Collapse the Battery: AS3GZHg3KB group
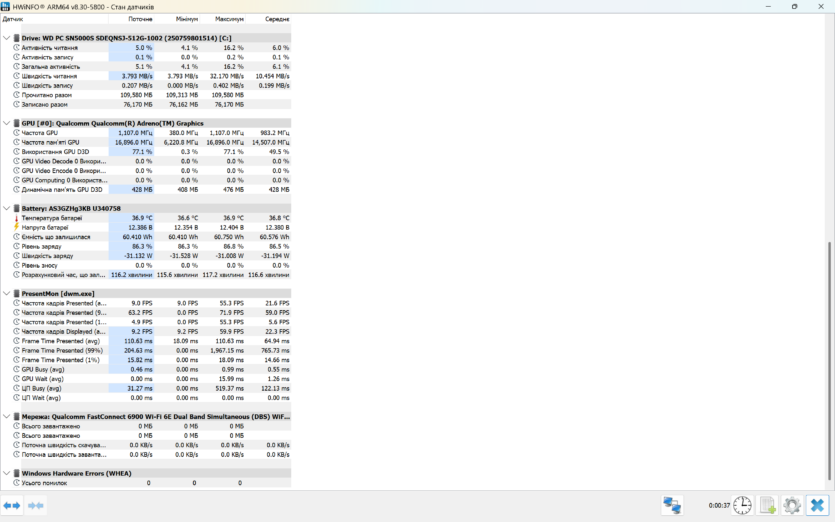The image size is (835, 522). click(6, 208)
